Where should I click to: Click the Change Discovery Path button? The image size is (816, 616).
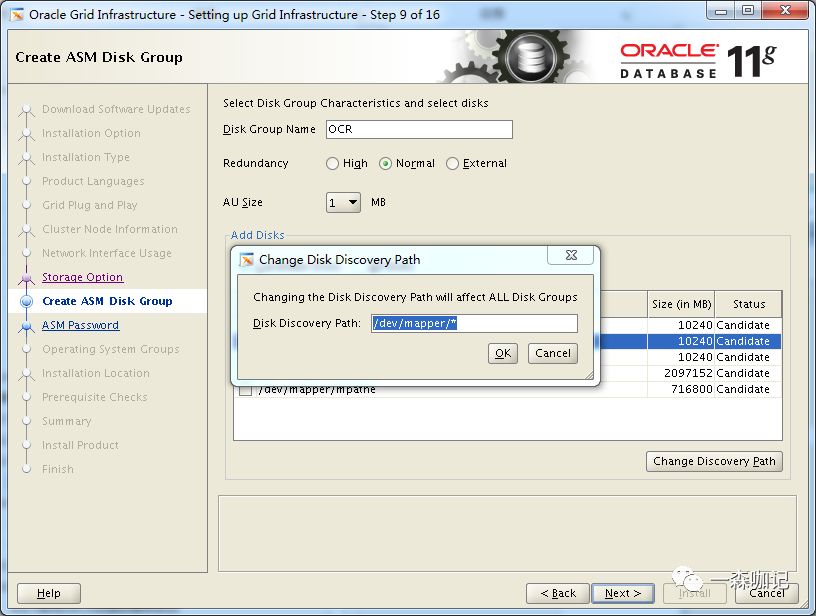click(x=714, y=461)
